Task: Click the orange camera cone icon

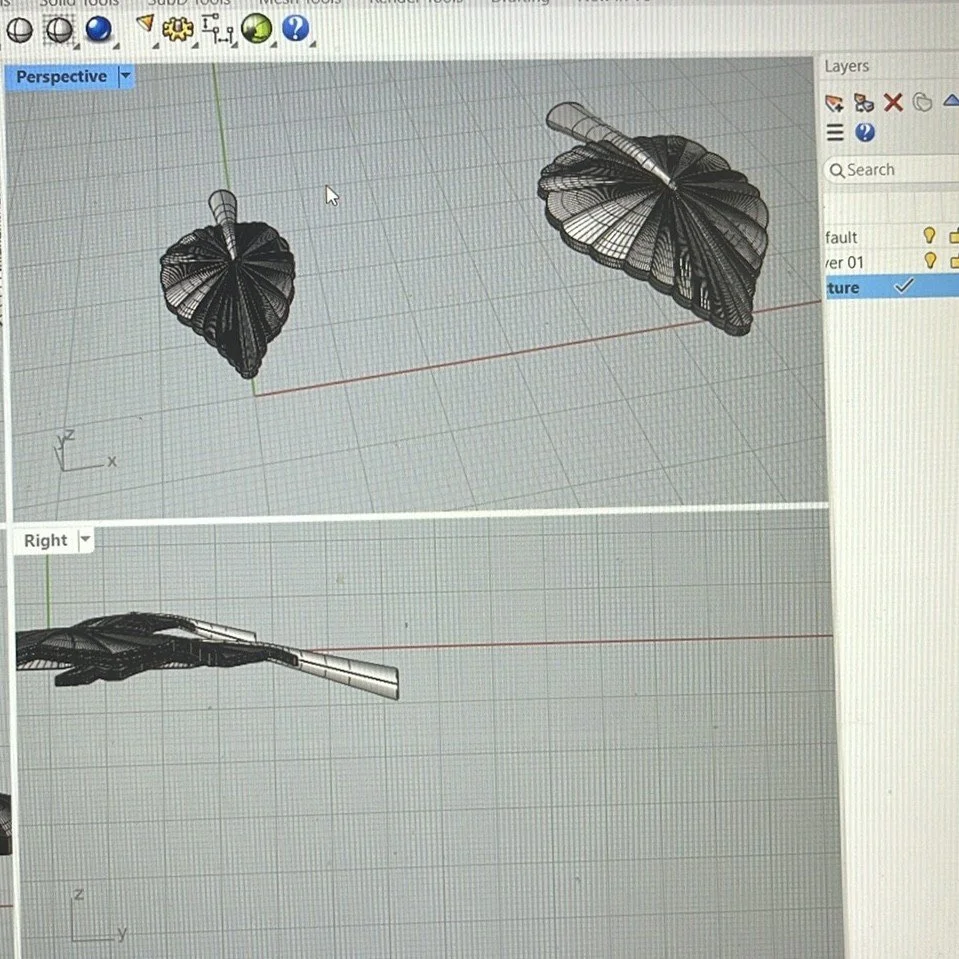Action: click(145, 24)
